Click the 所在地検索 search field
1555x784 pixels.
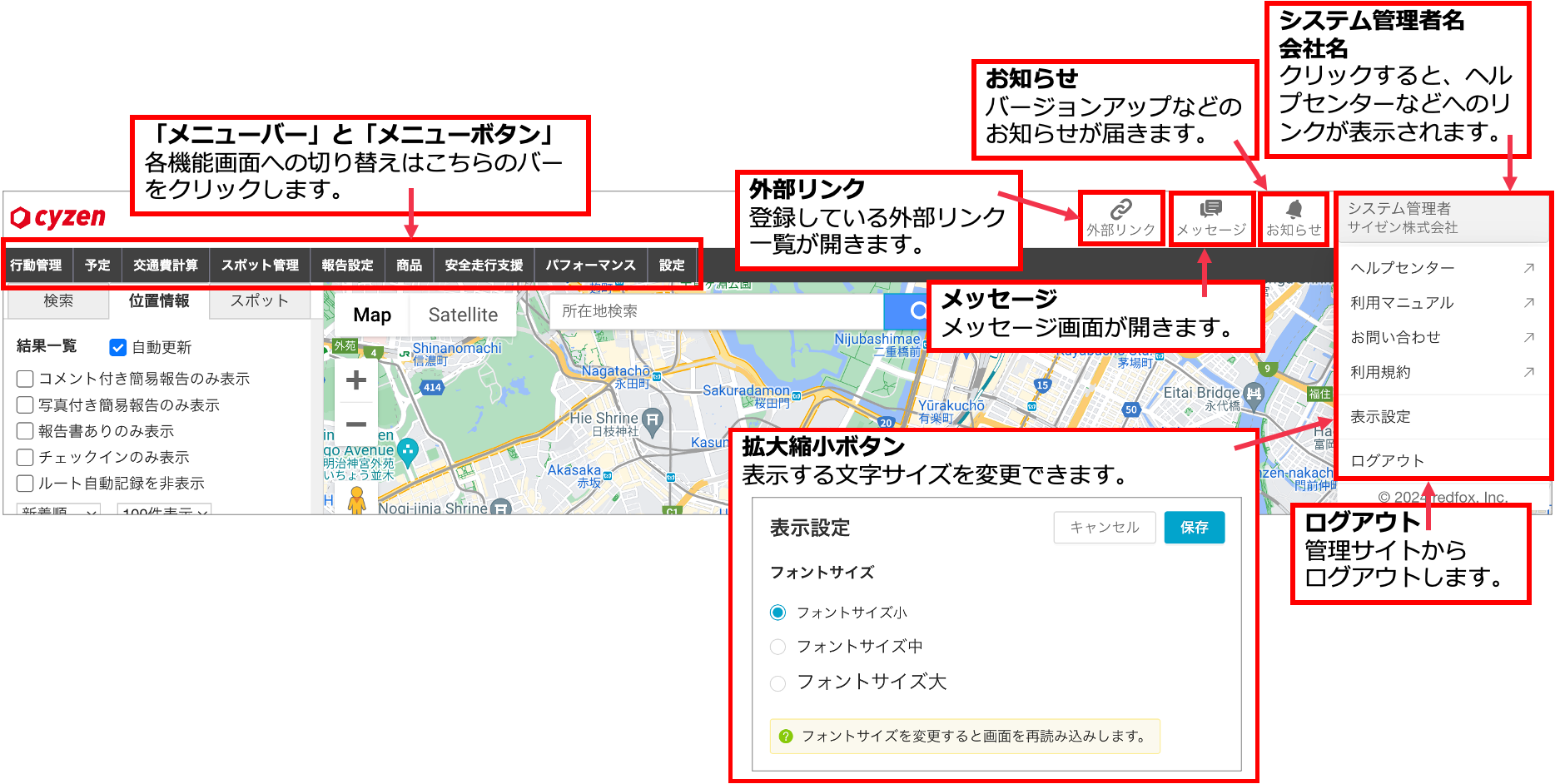[x=716, y=311]
